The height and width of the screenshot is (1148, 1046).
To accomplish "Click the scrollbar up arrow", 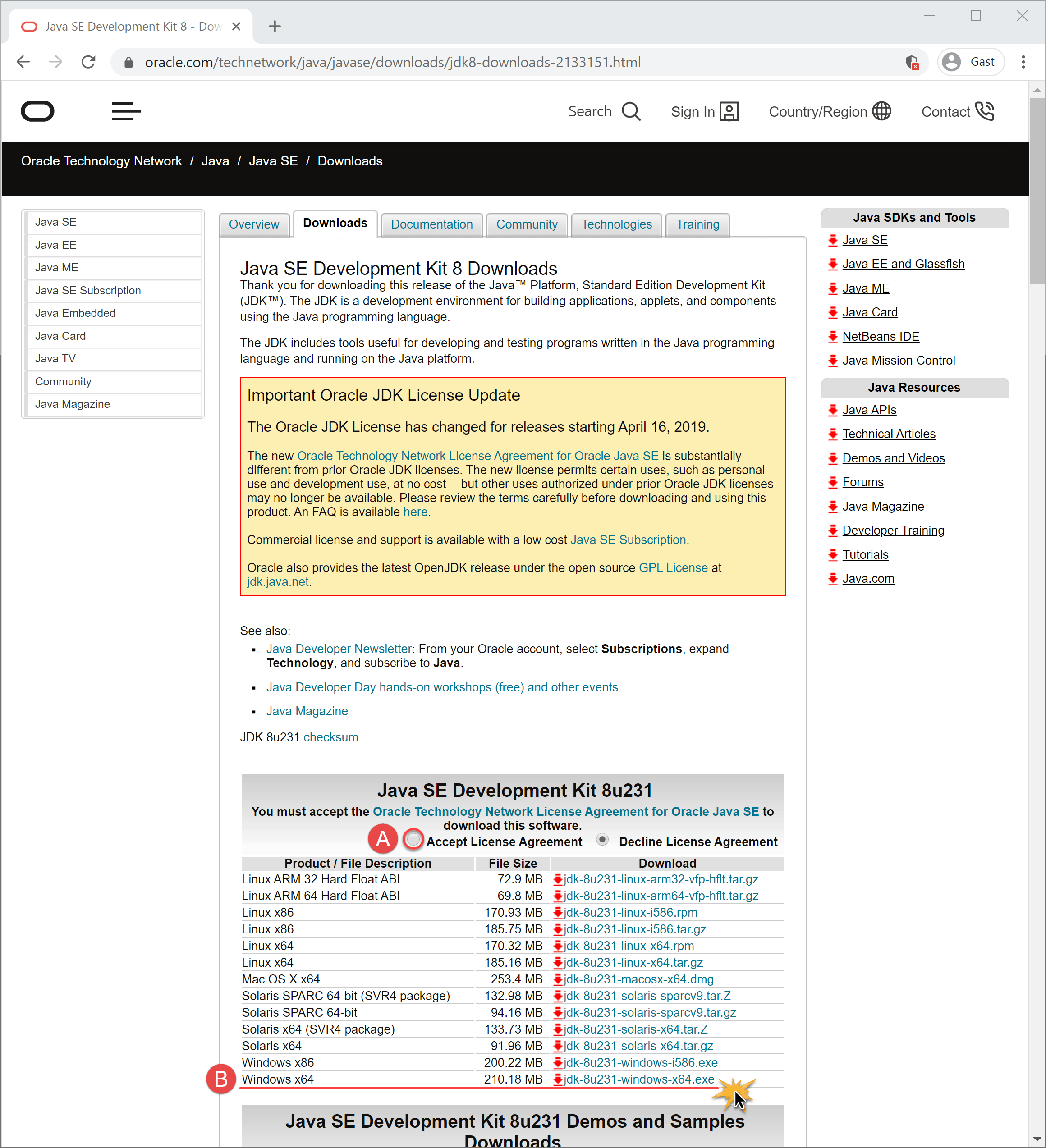I will click(1037, 89).
